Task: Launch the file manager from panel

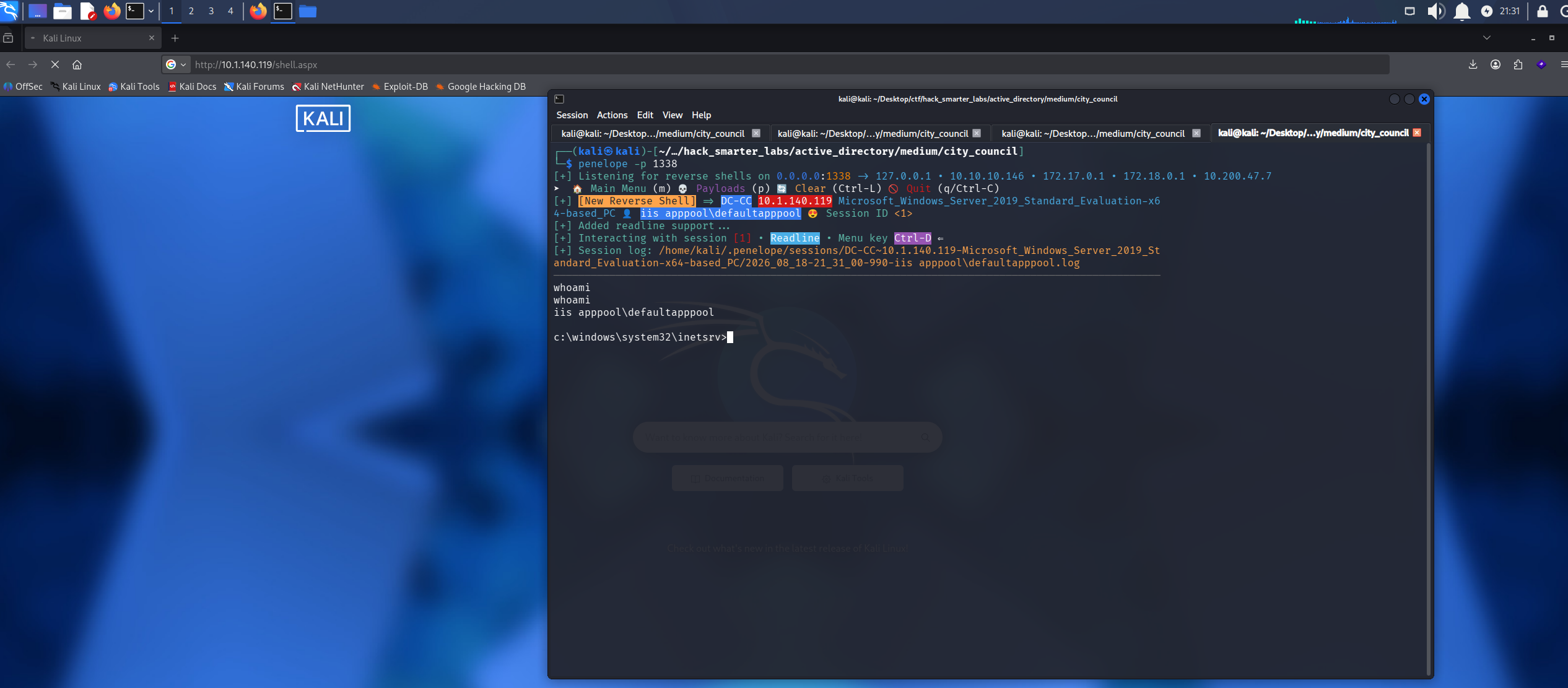Action: click(x=63, y=11)
